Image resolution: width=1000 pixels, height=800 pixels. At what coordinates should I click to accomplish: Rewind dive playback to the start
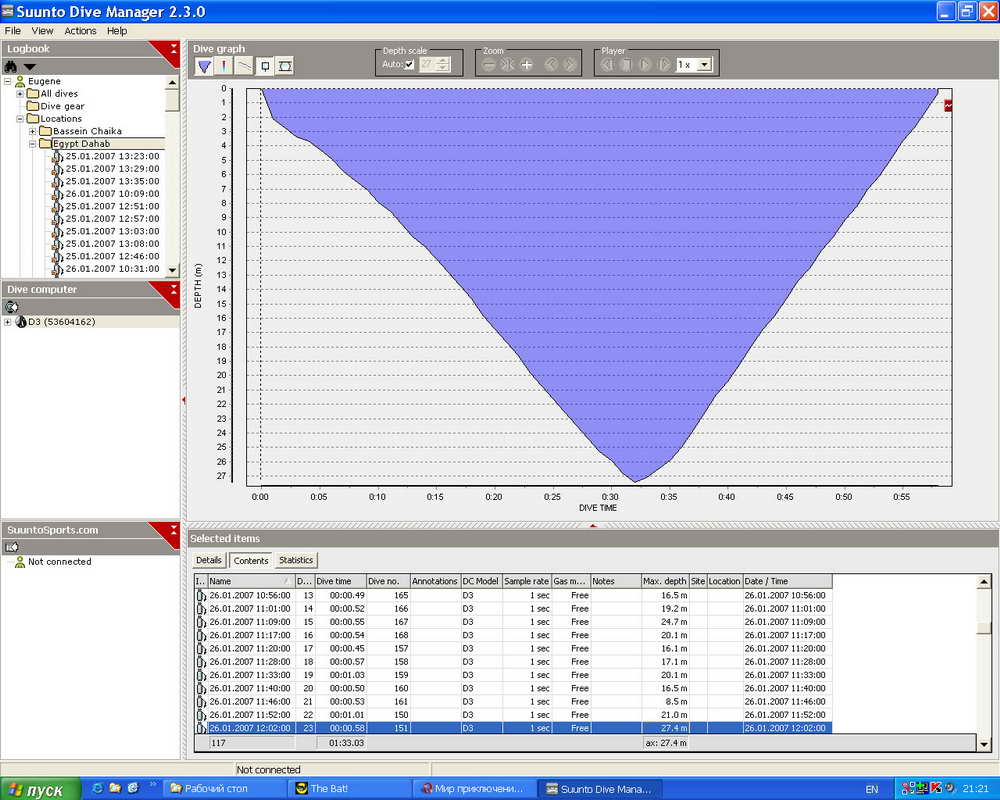608,64
